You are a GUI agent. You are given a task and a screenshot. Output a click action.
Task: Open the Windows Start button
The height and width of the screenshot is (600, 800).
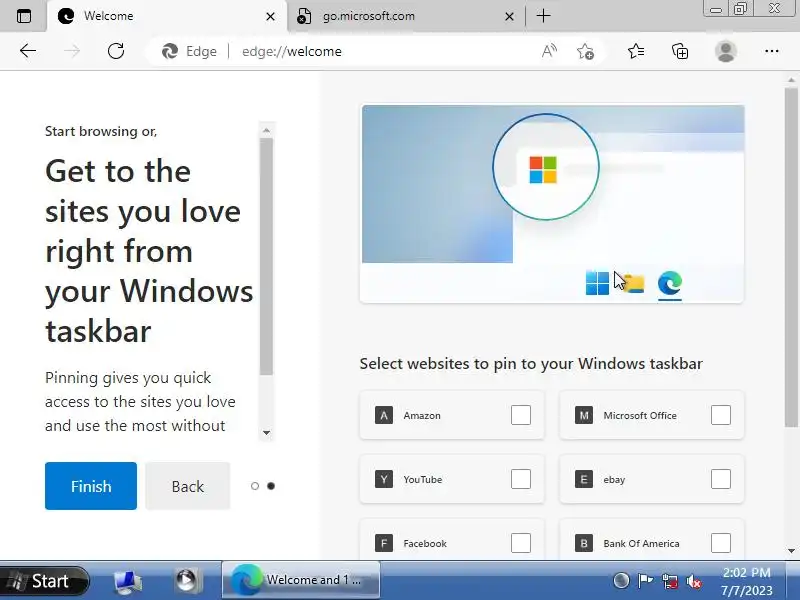[45, 581]
